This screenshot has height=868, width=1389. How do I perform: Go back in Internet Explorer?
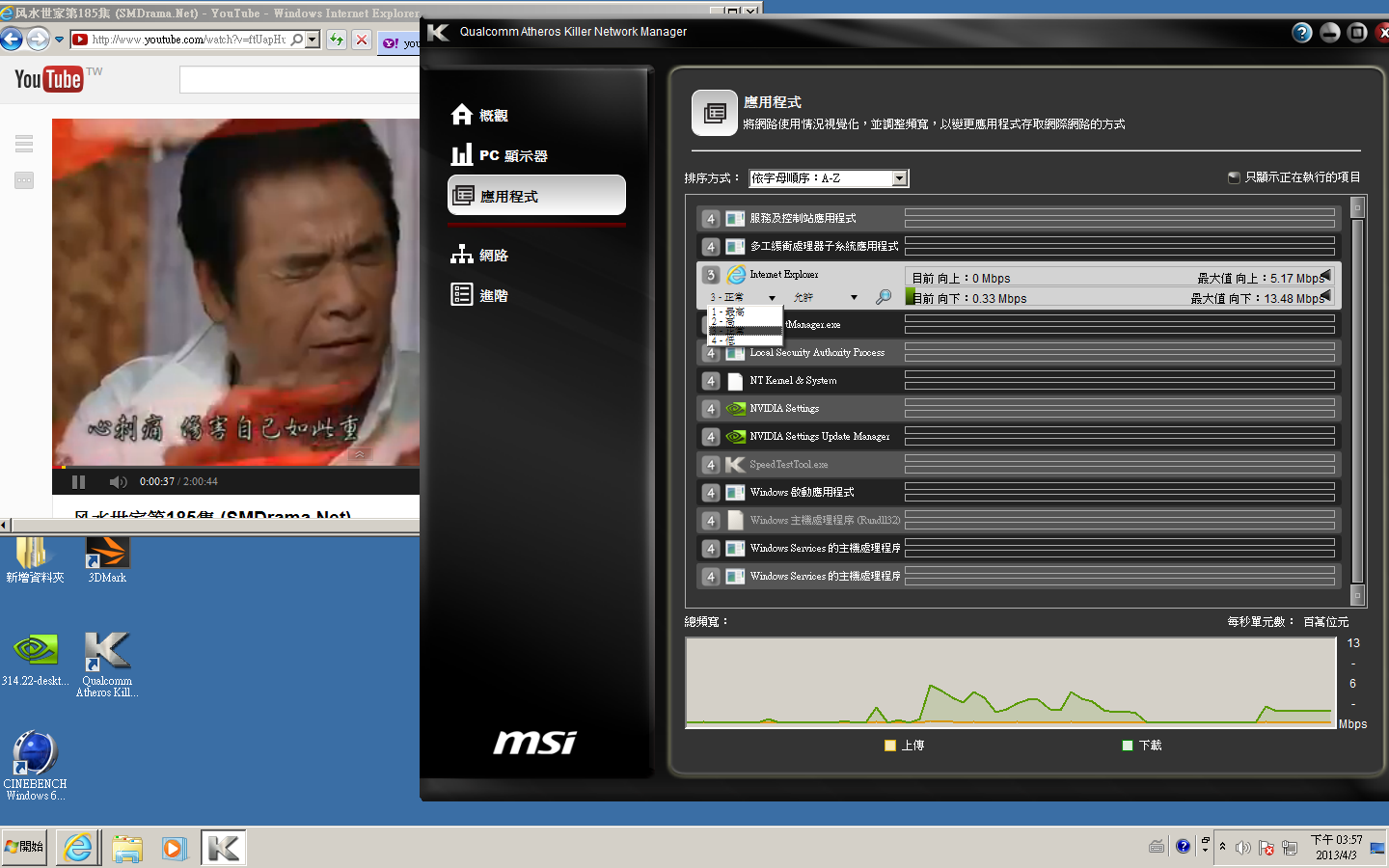click(11, 39)
